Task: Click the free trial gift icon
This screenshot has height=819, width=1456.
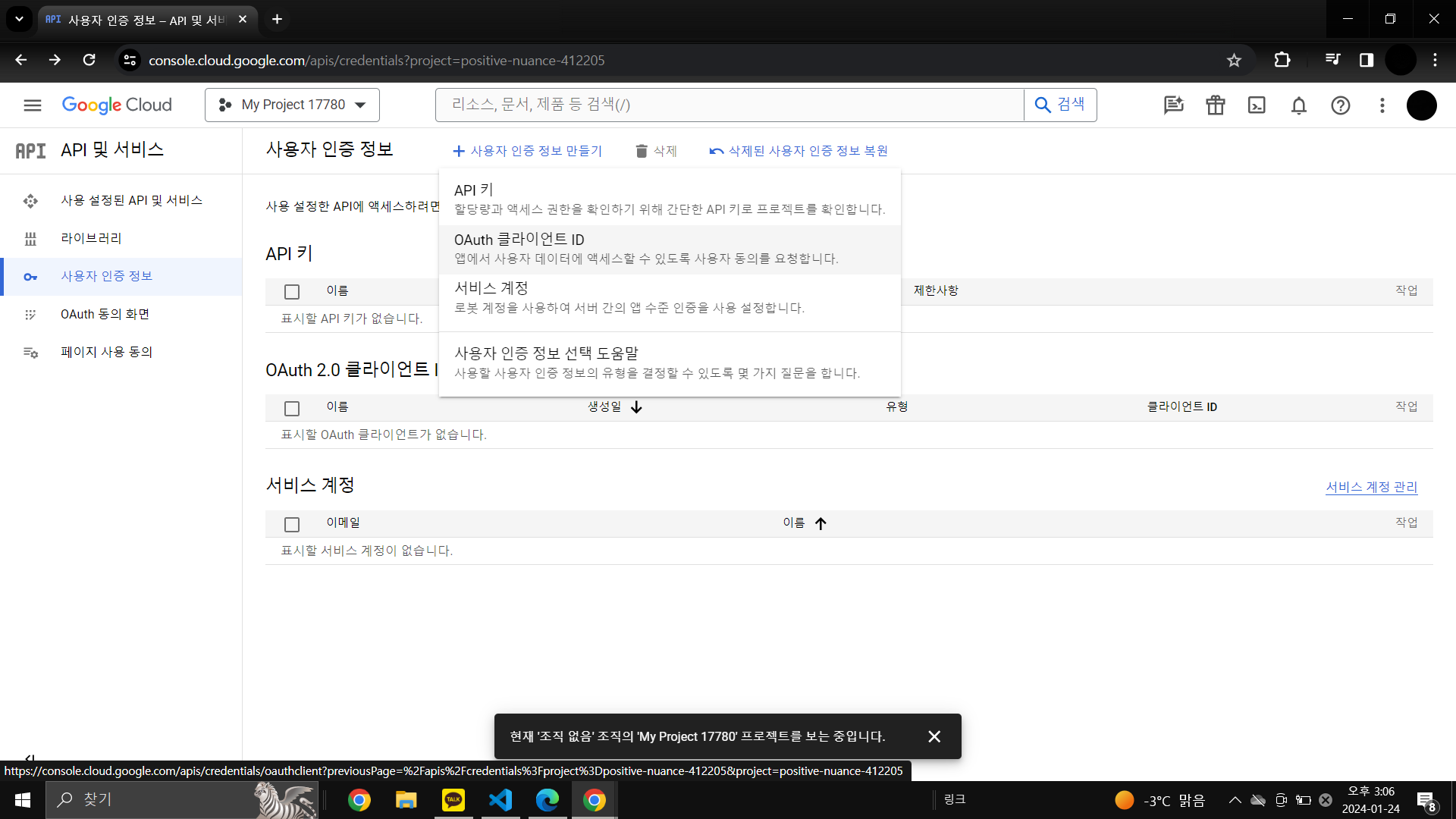Action: 1215,105
